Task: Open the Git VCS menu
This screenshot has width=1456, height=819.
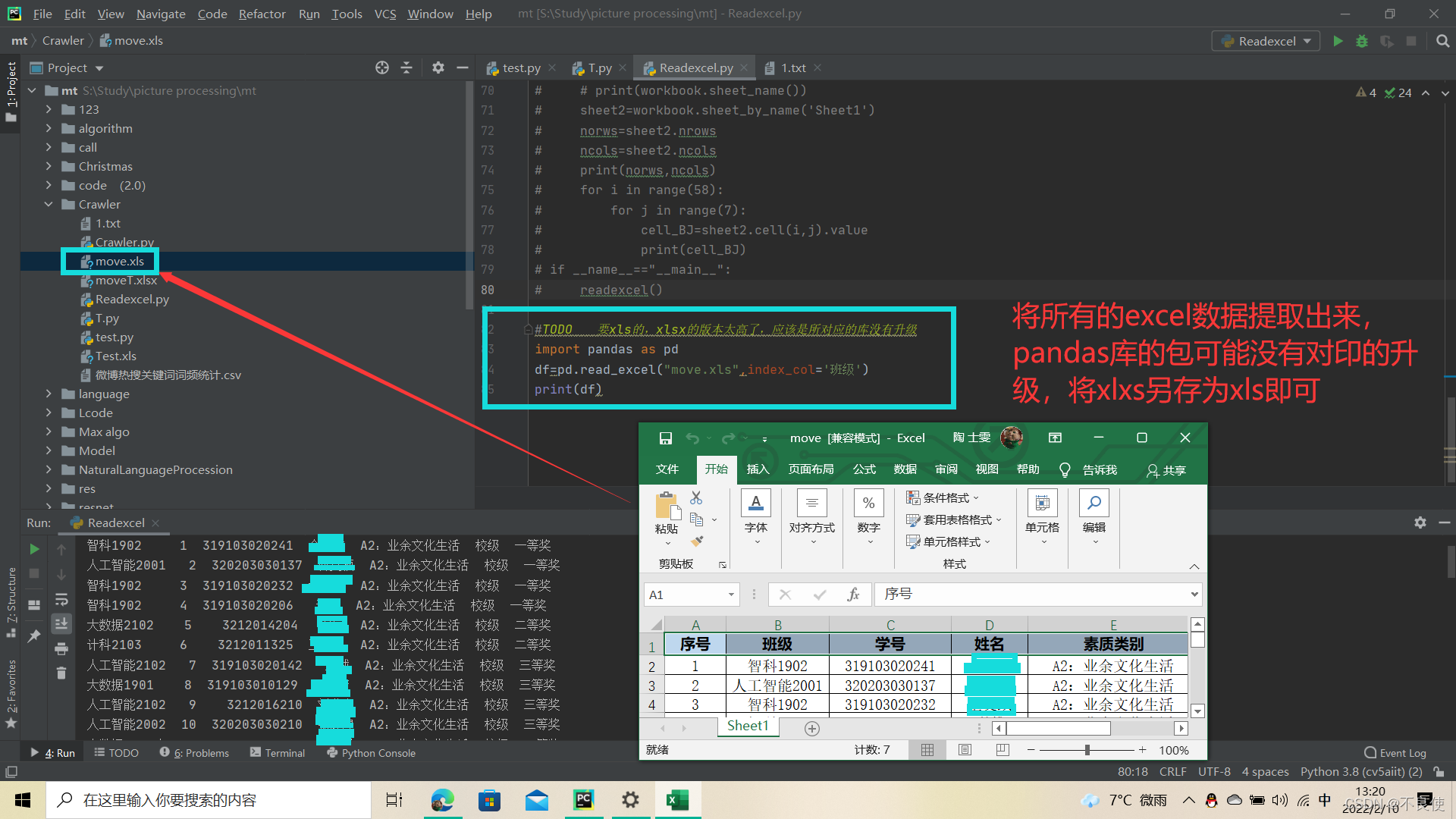Action: [x=382, y=13]
